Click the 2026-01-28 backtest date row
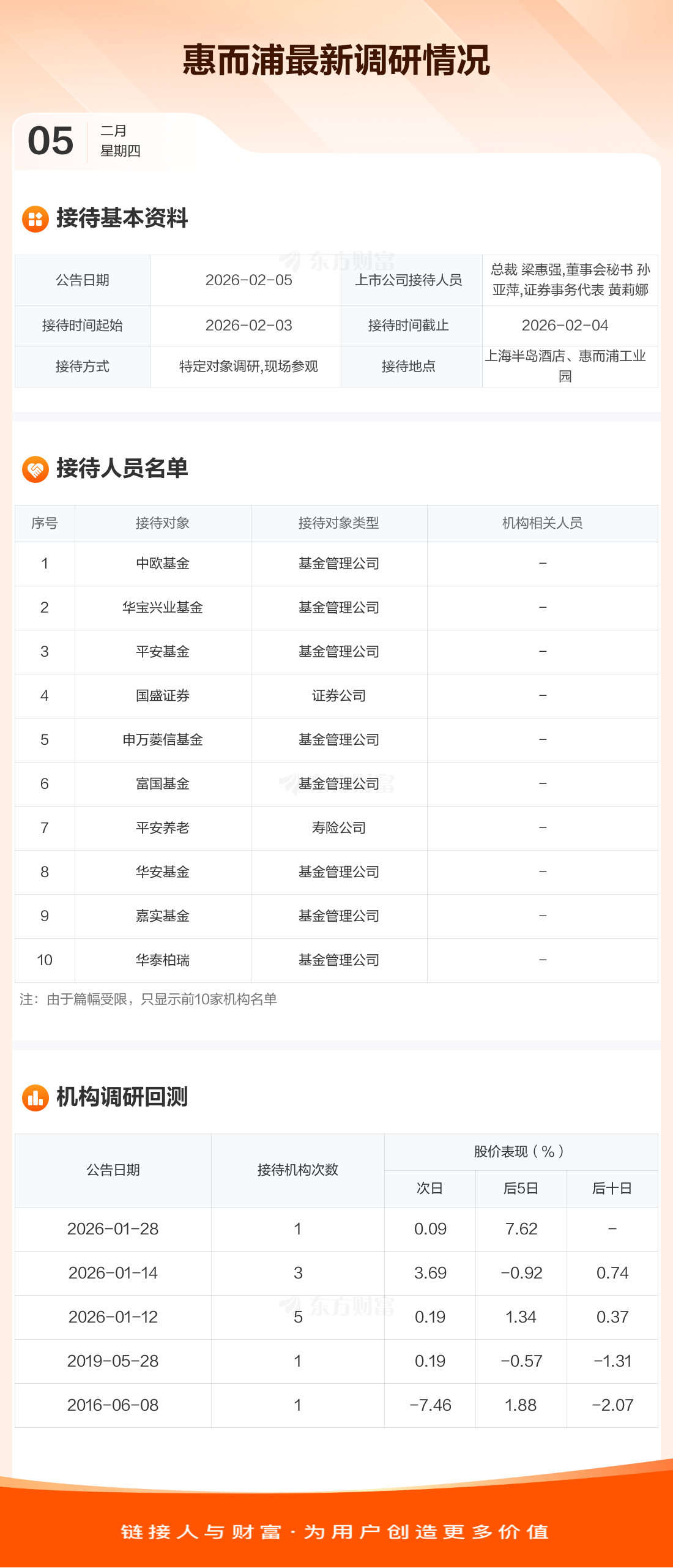The image size is (673, 1568). click(x=113, y=1229)
